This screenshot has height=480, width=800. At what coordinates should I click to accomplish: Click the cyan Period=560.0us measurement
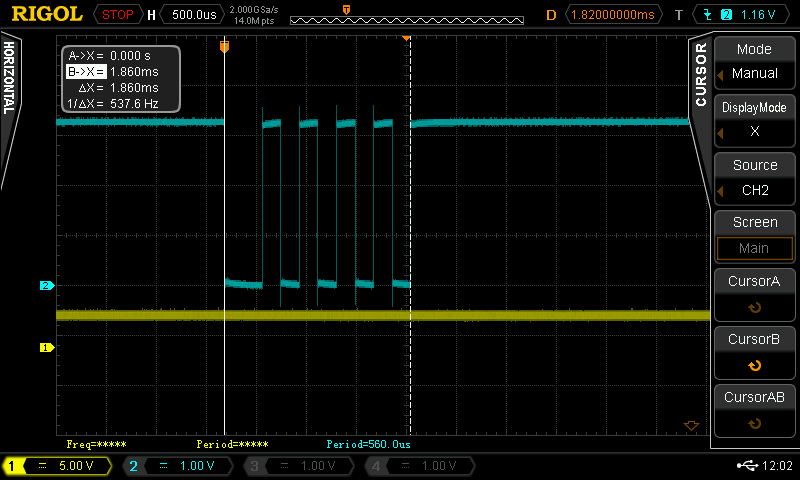pos(368,444)
